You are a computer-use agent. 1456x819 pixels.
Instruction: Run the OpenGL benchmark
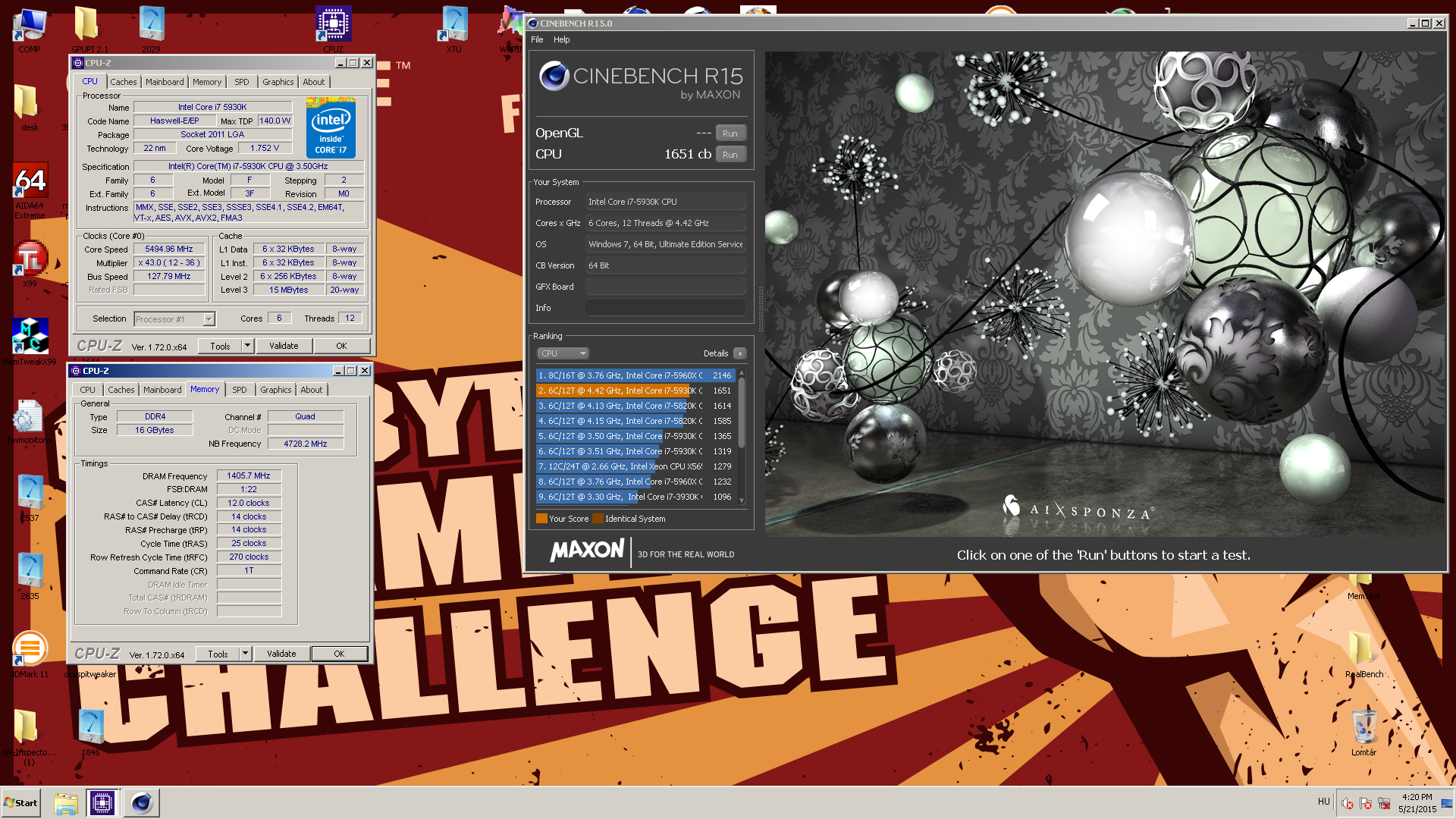point(730,133)
